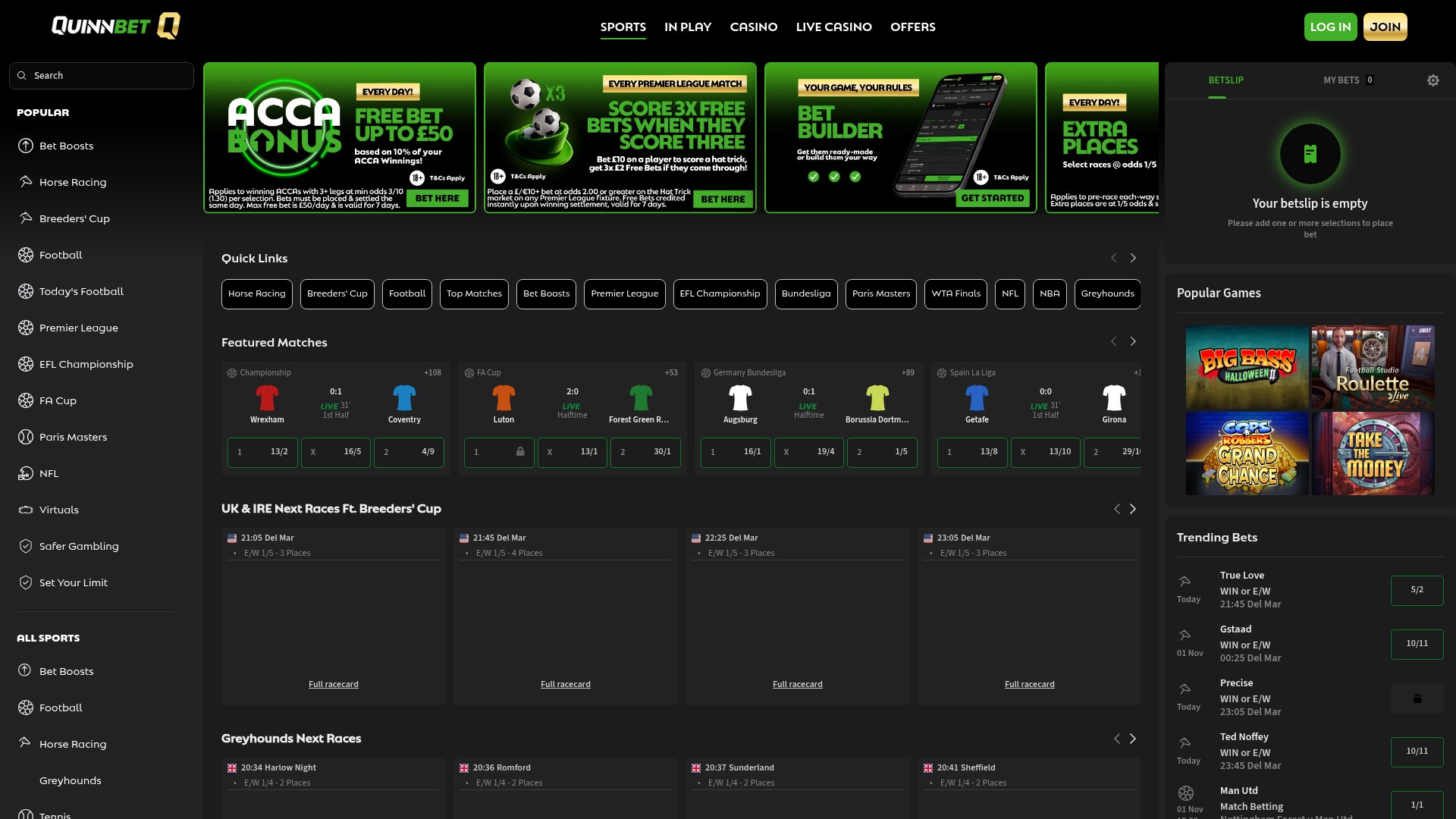Click the Premier League sidebar icon
Image resolution: width=1456 pixels, height=819 pixels.
[x=26, y=328]
